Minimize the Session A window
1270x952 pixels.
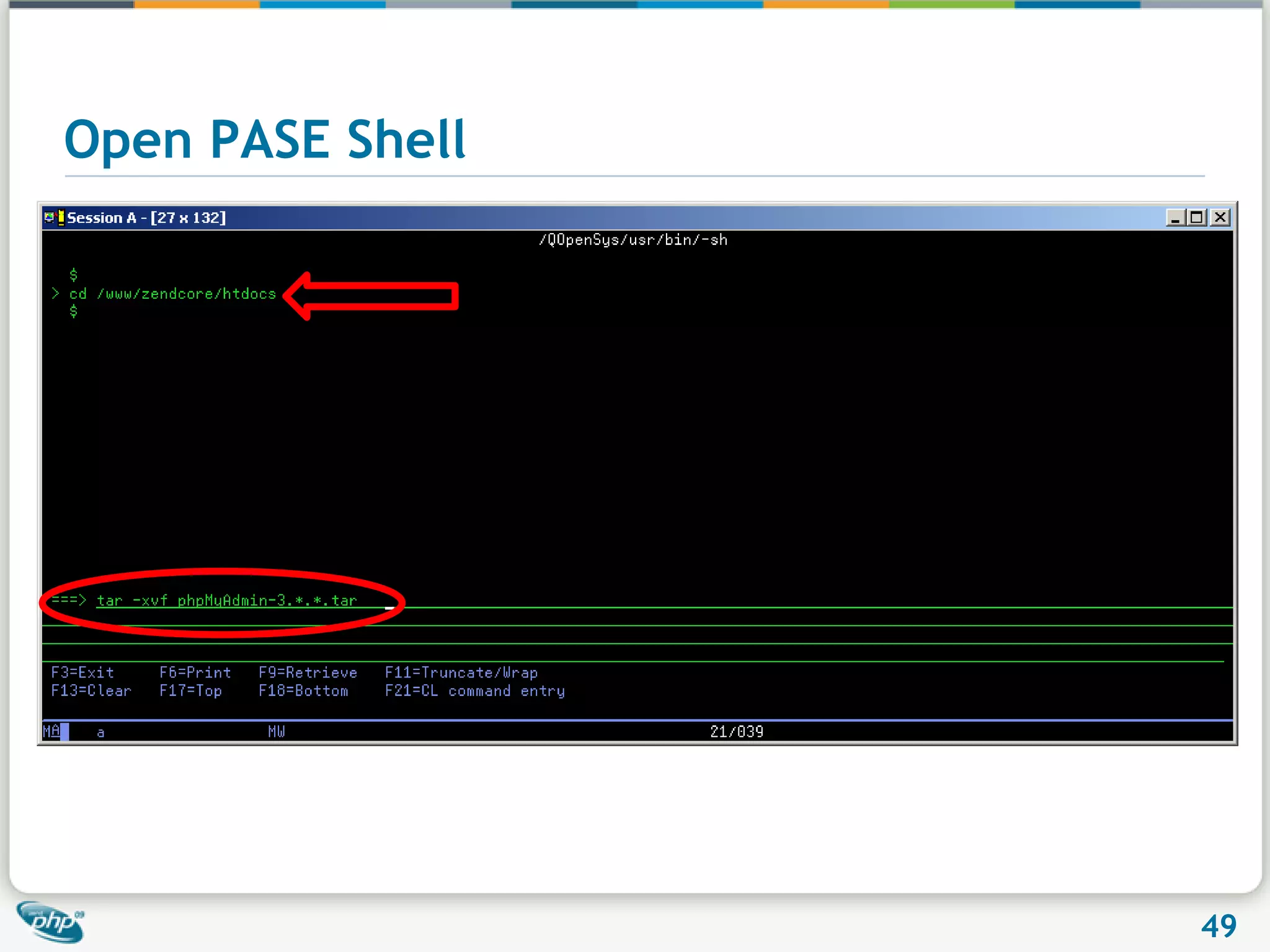pyautogui.click(x=1175, y=218)
